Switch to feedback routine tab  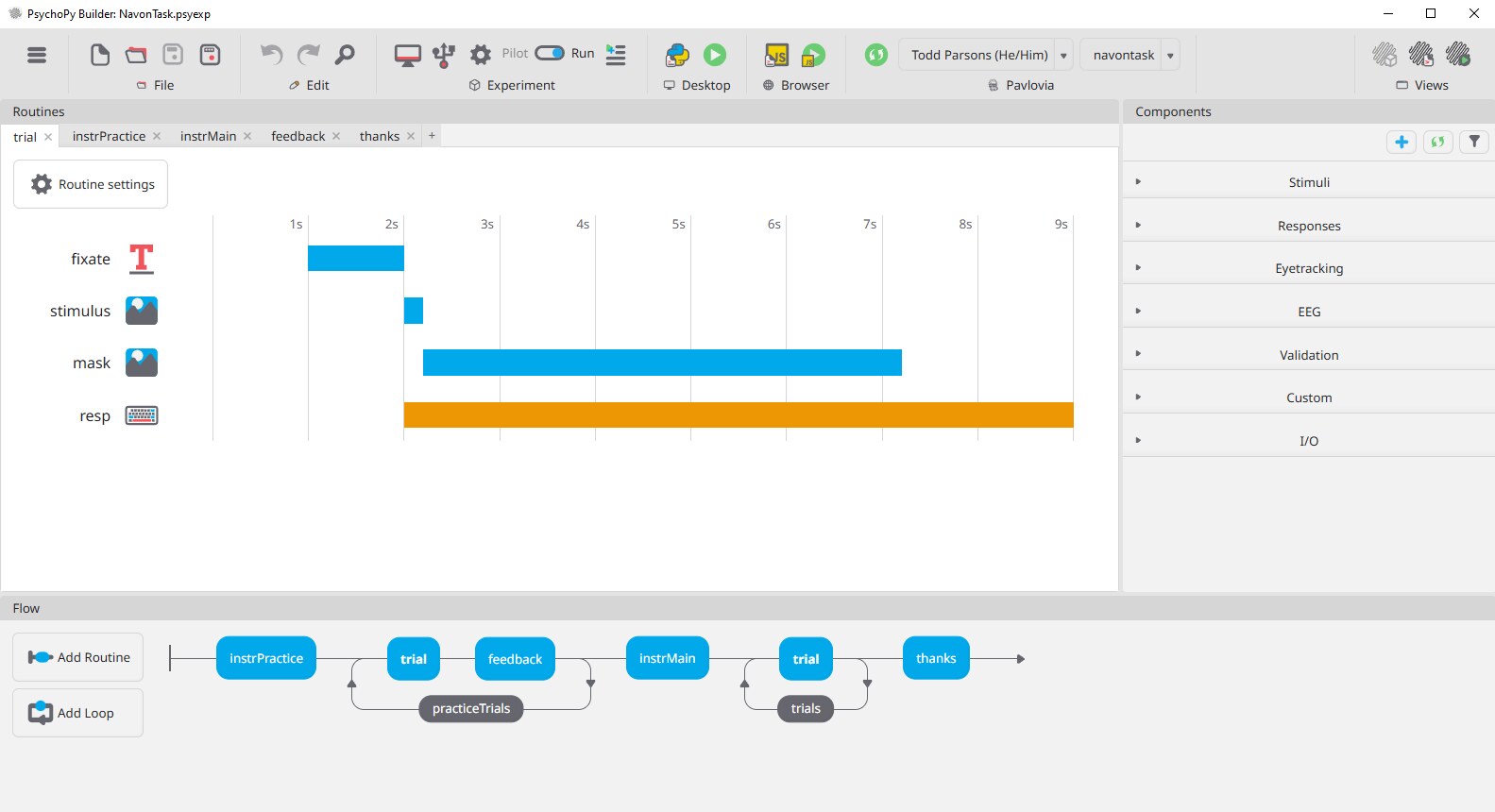(297, 136)
